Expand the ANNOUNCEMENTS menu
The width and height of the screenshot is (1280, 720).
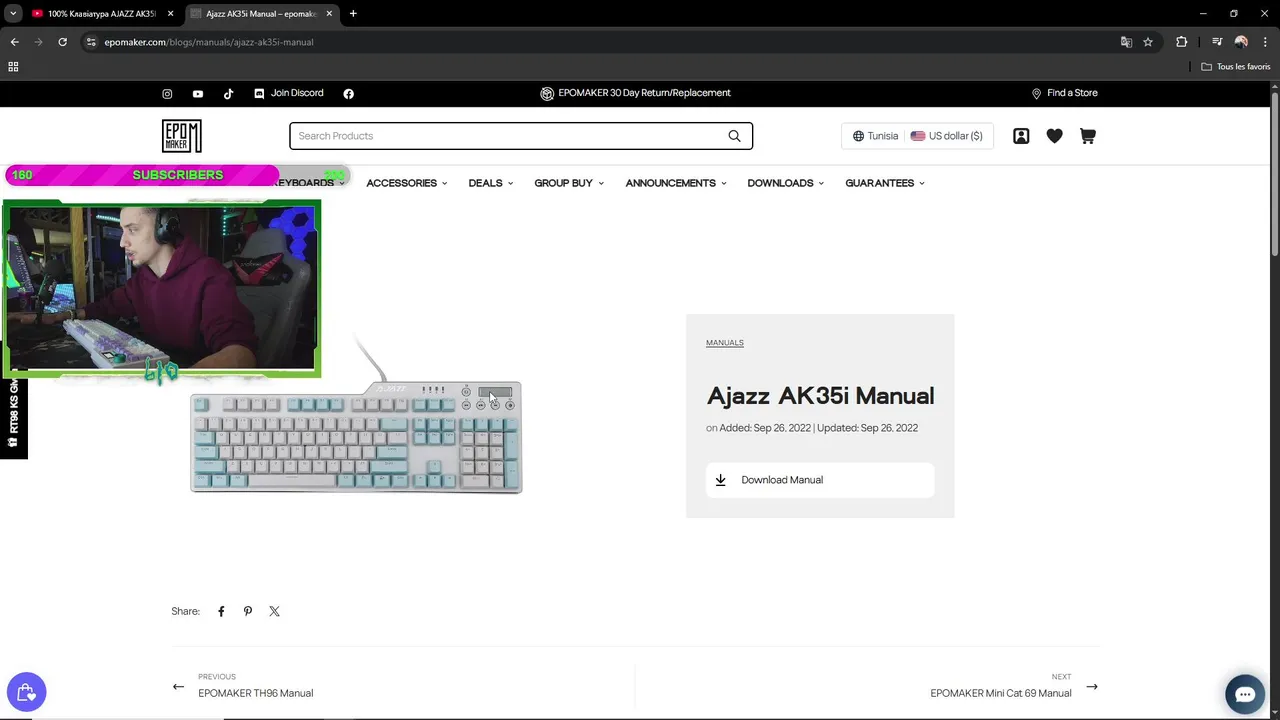click(676, 183)
